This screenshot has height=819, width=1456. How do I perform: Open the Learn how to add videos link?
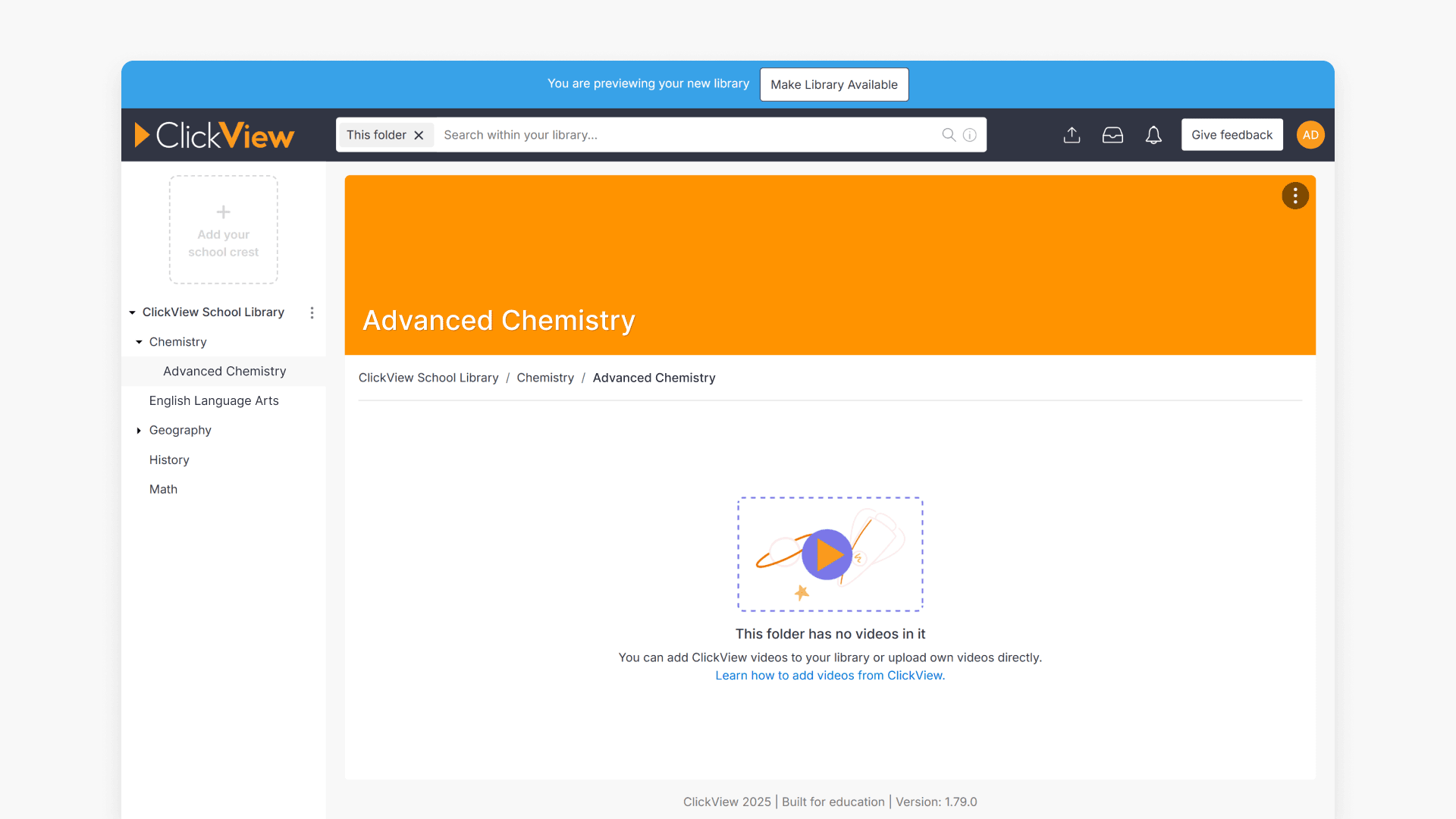pyautogui.click(x=830, y=675)
